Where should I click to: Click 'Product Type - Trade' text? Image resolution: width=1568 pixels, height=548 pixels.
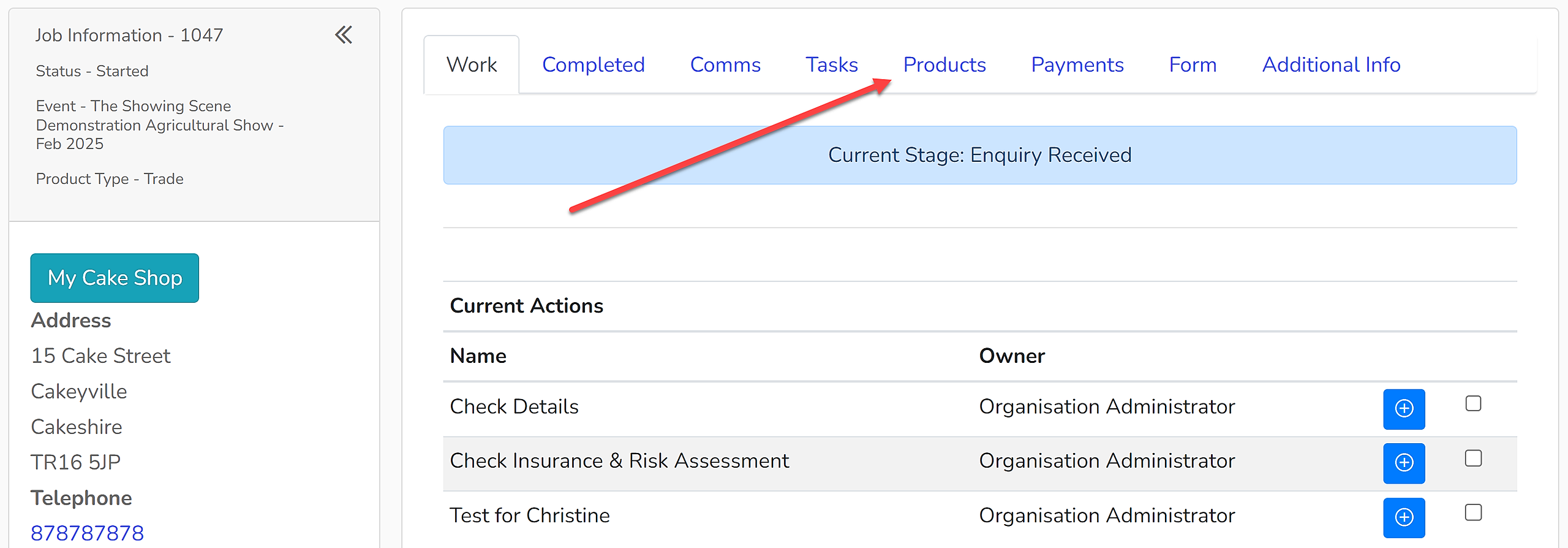pos(110,179)
